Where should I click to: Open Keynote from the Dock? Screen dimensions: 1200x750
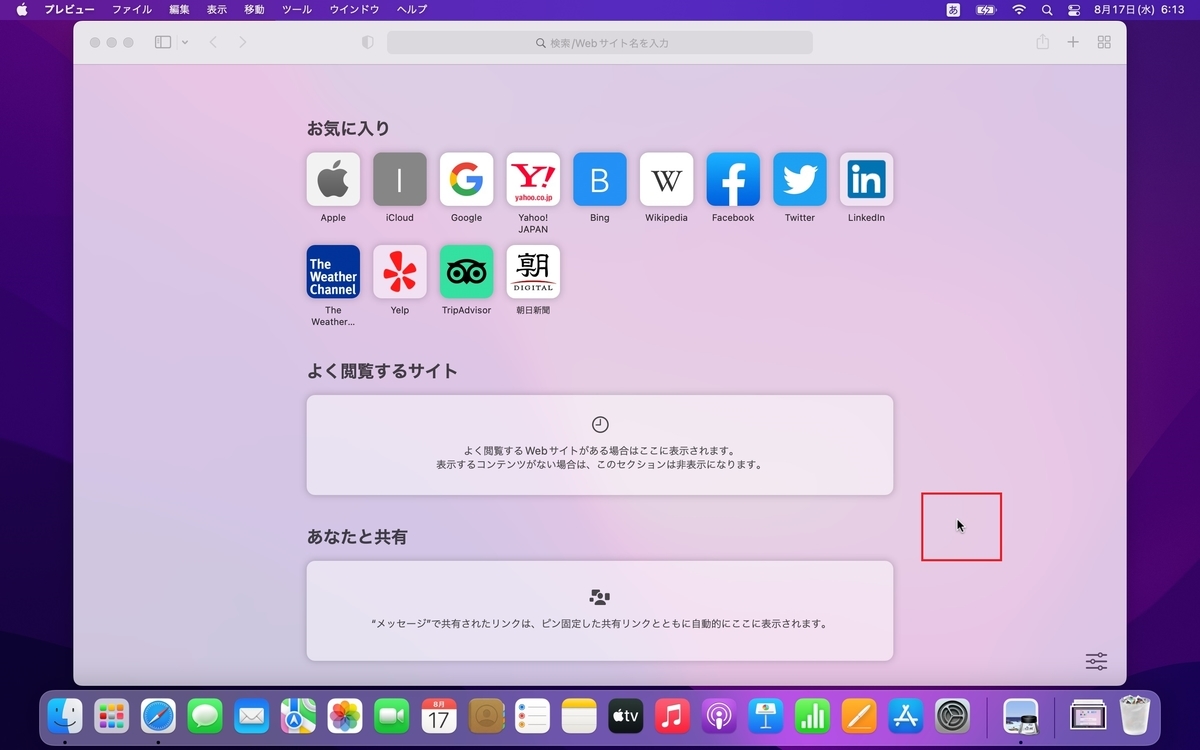766,715
